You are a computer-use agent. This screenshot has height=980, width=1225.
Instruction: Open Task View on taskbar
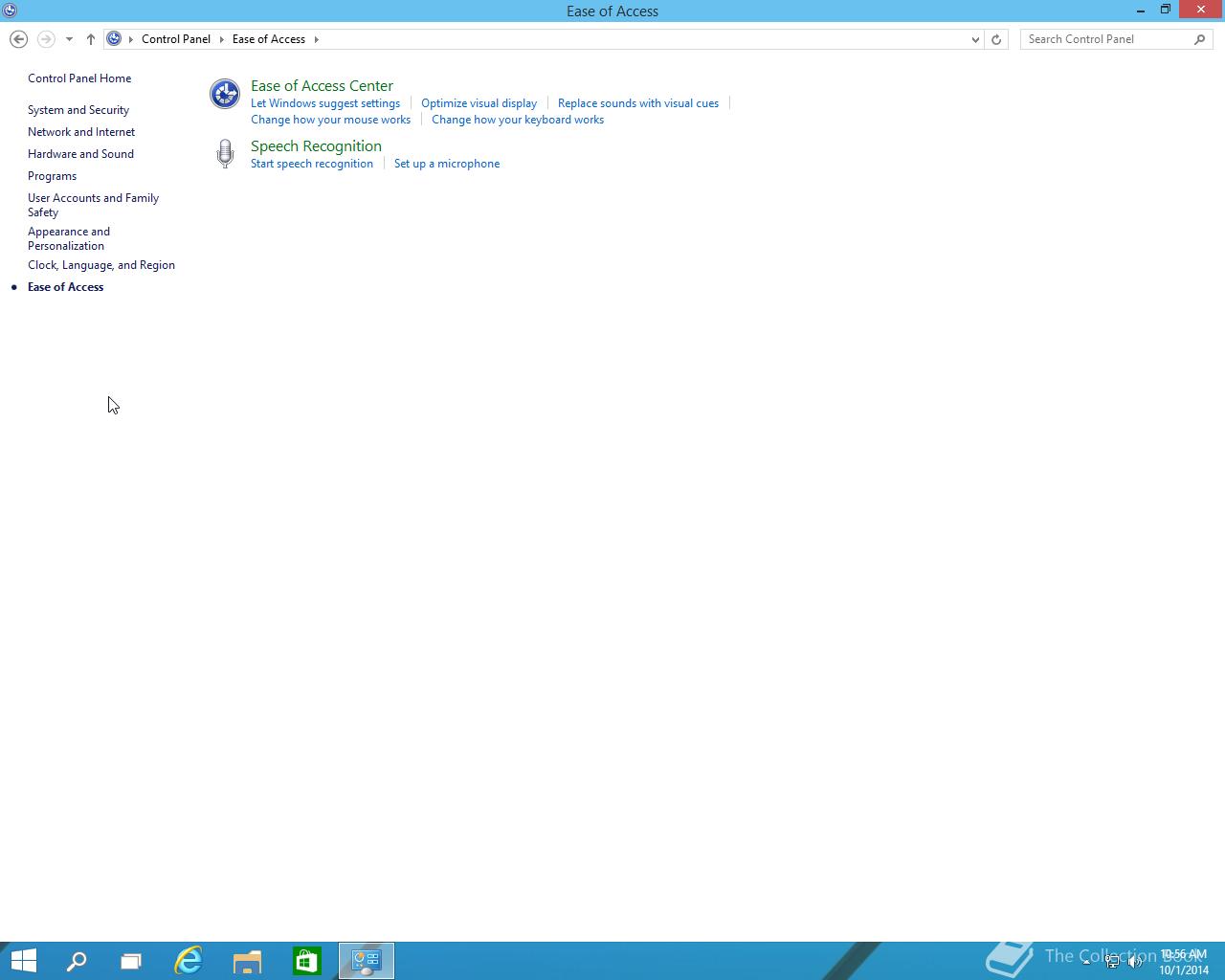(x=131, y=961)
